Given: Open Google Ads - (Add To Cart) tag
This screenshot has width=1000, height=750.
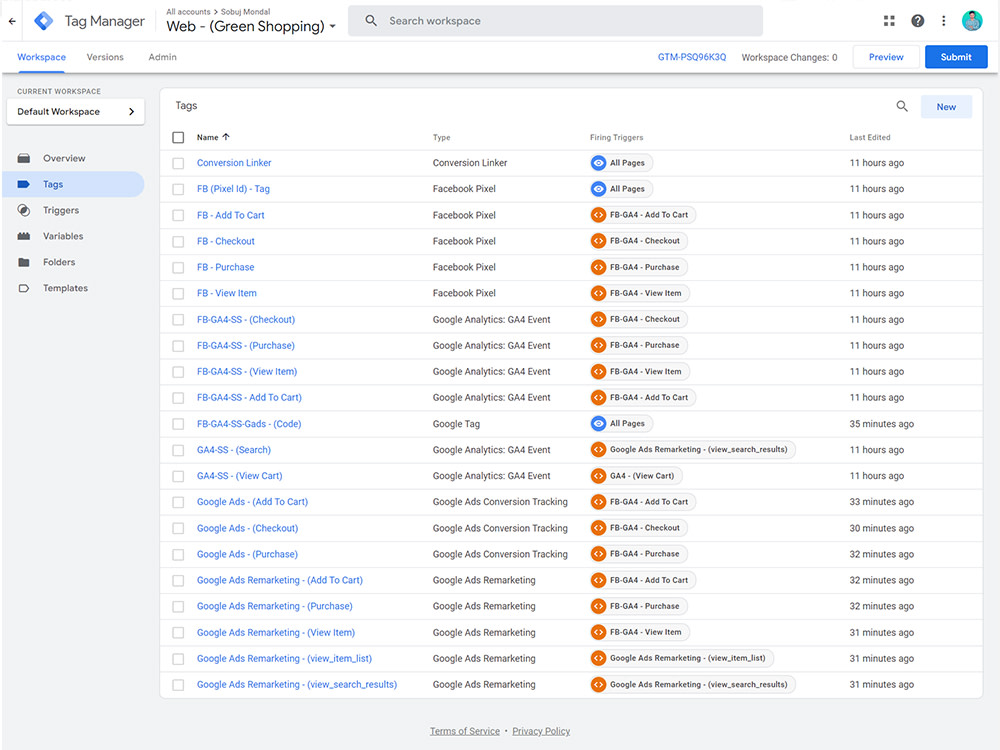Looking at the screenshot, I should 252,502.
